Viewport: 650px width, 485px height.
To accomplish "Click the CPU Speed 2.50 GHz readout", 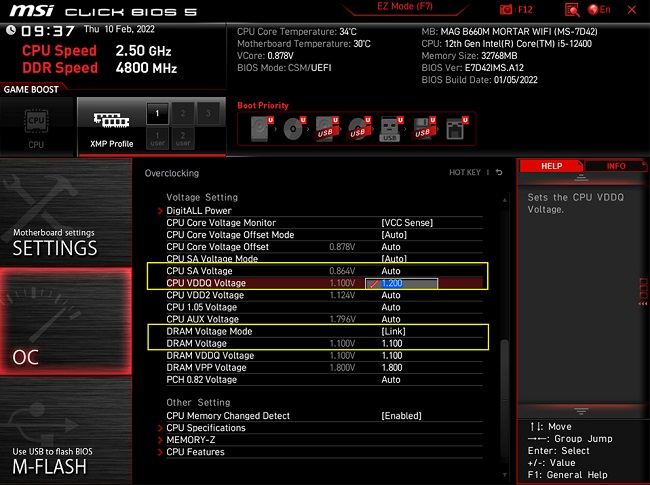I will (x=96, y=51).
